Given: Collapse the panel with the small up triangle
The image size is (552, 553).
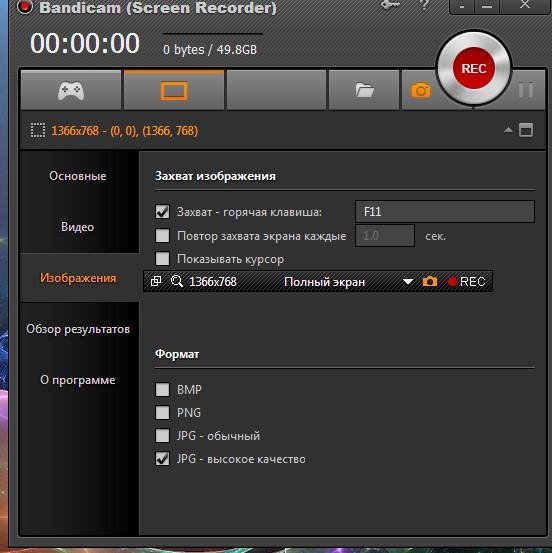Looking at the screenshot, I should click(508, 130).
